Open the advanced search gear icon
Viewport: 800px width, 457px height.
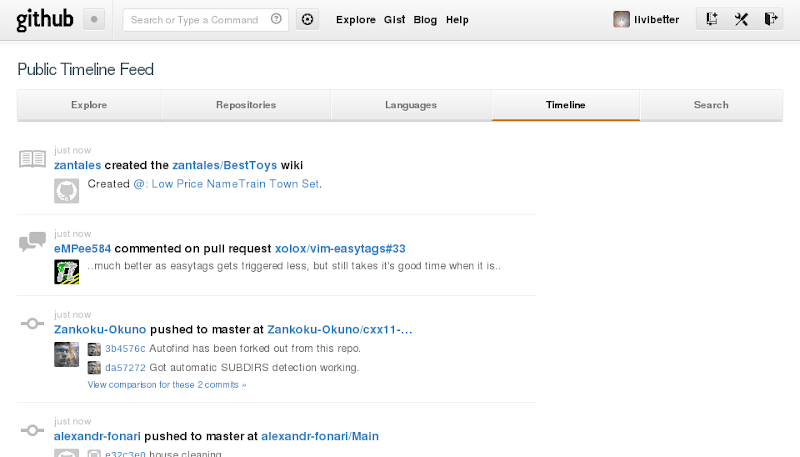pyautogui.click(x=307, y=19)
